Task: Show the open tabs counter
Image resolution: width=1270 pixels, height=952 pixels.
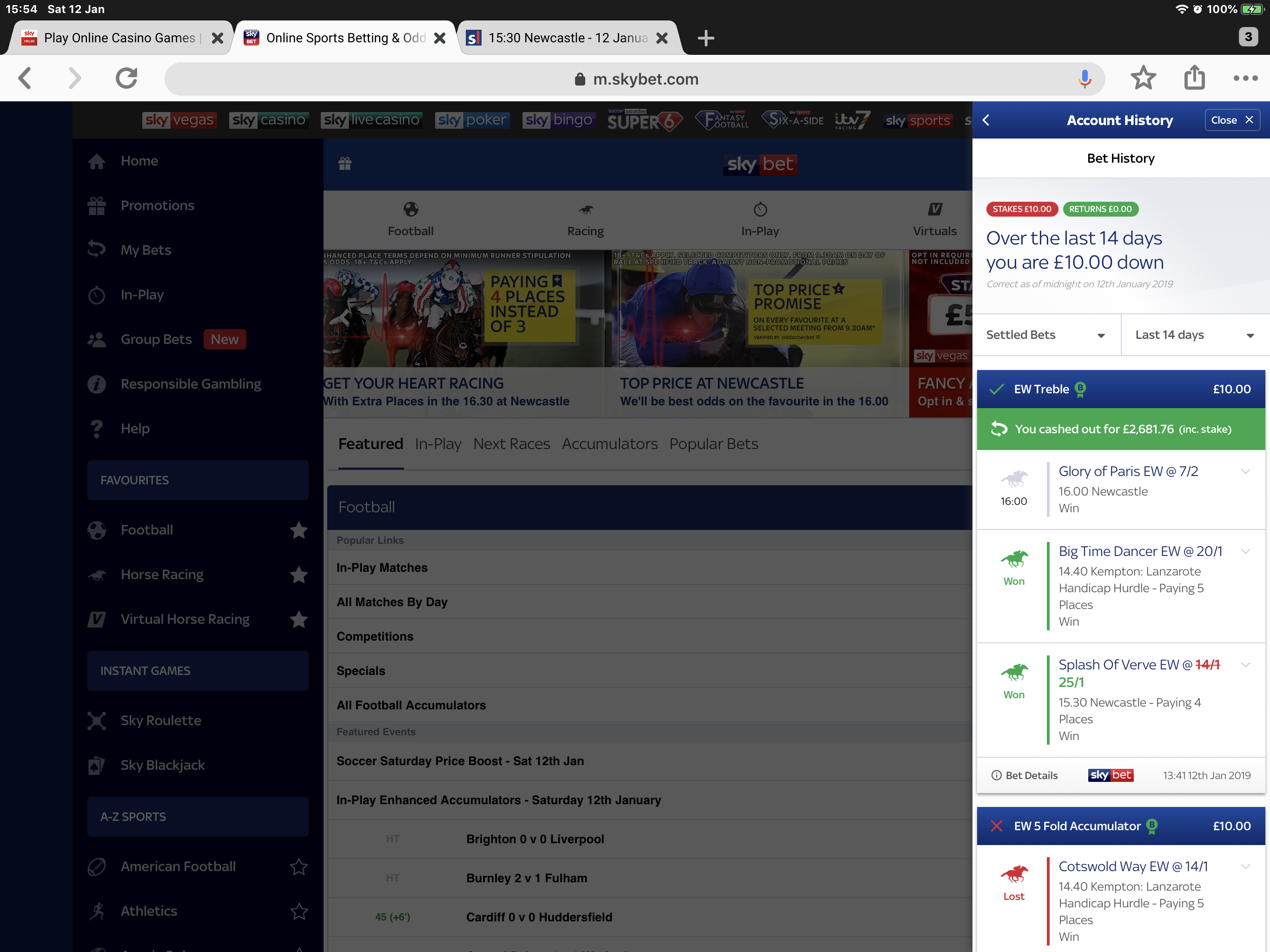Action: (x=1248, y=37)
